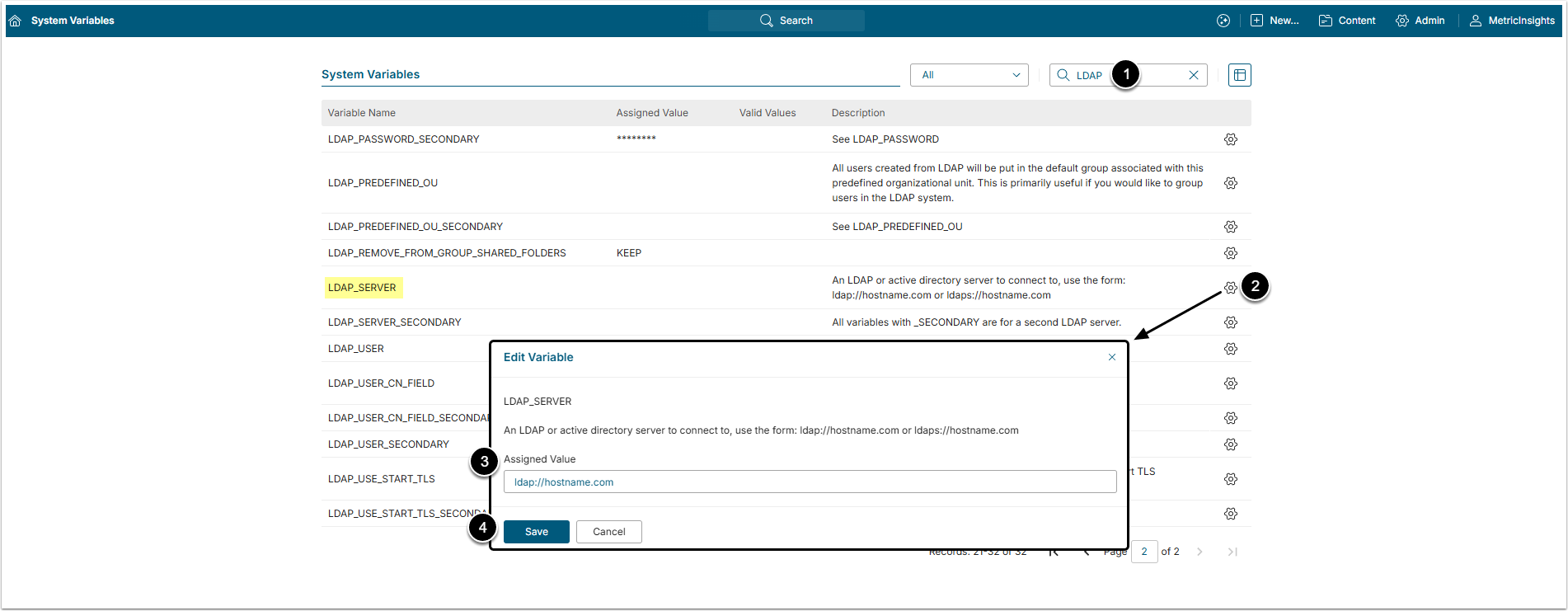
Task: Clear the LDAP search filter text
Action: [x=1193, y=75]
